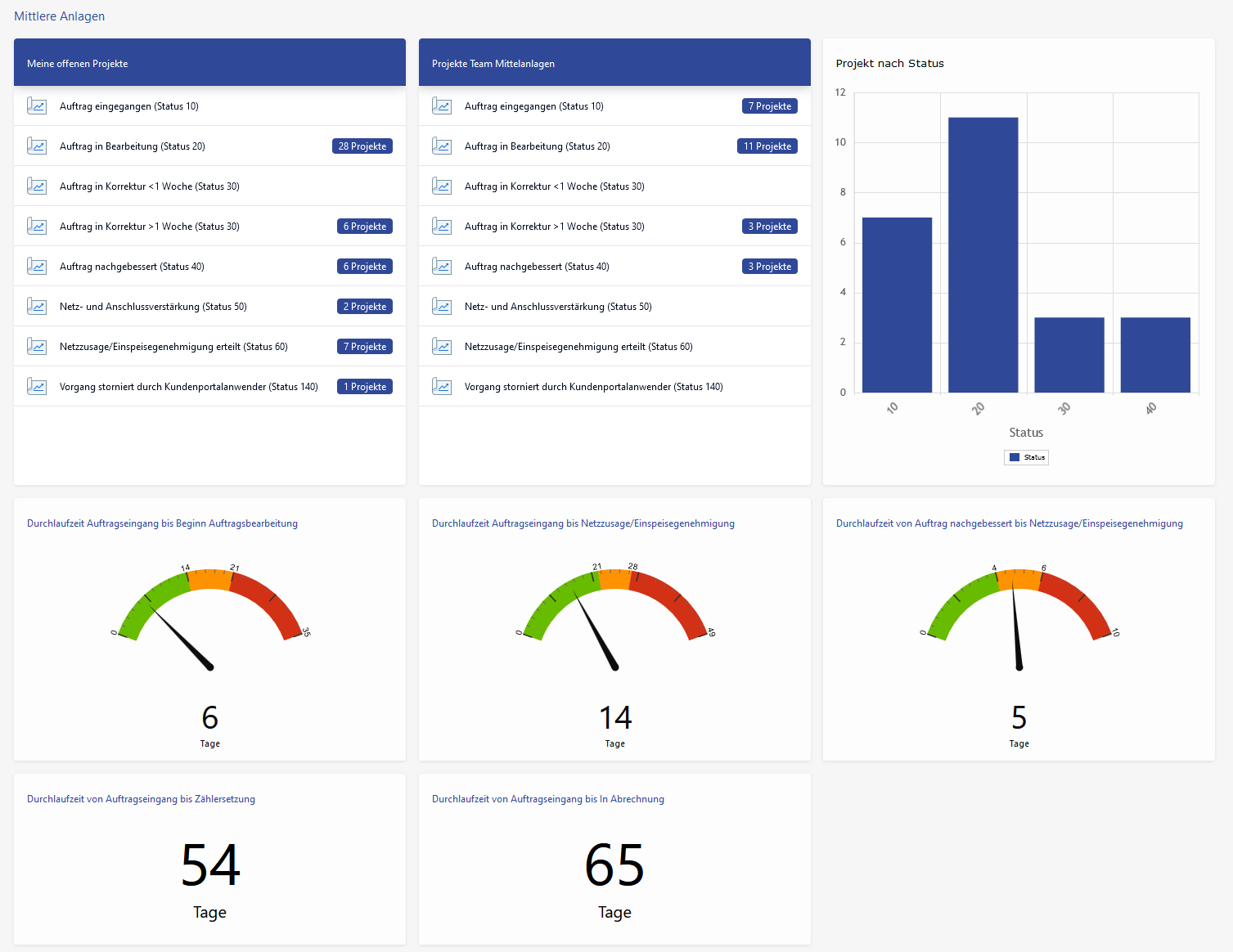Click the chart icon beside Auftrag eingegangen (Status 10)

37,106
